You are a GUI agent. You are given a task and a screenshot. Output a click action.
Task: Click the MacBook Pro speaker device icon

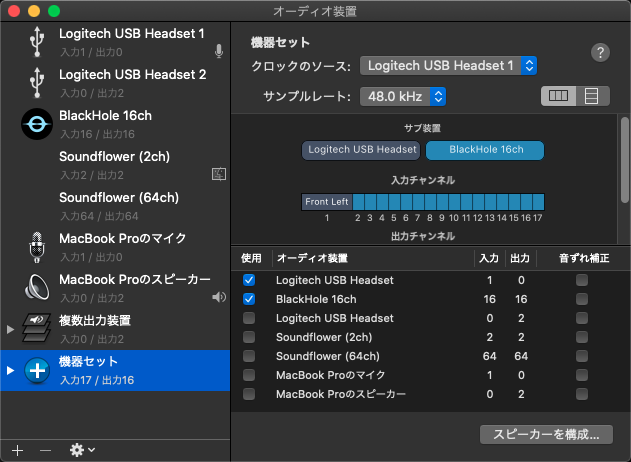coord(37,287)
